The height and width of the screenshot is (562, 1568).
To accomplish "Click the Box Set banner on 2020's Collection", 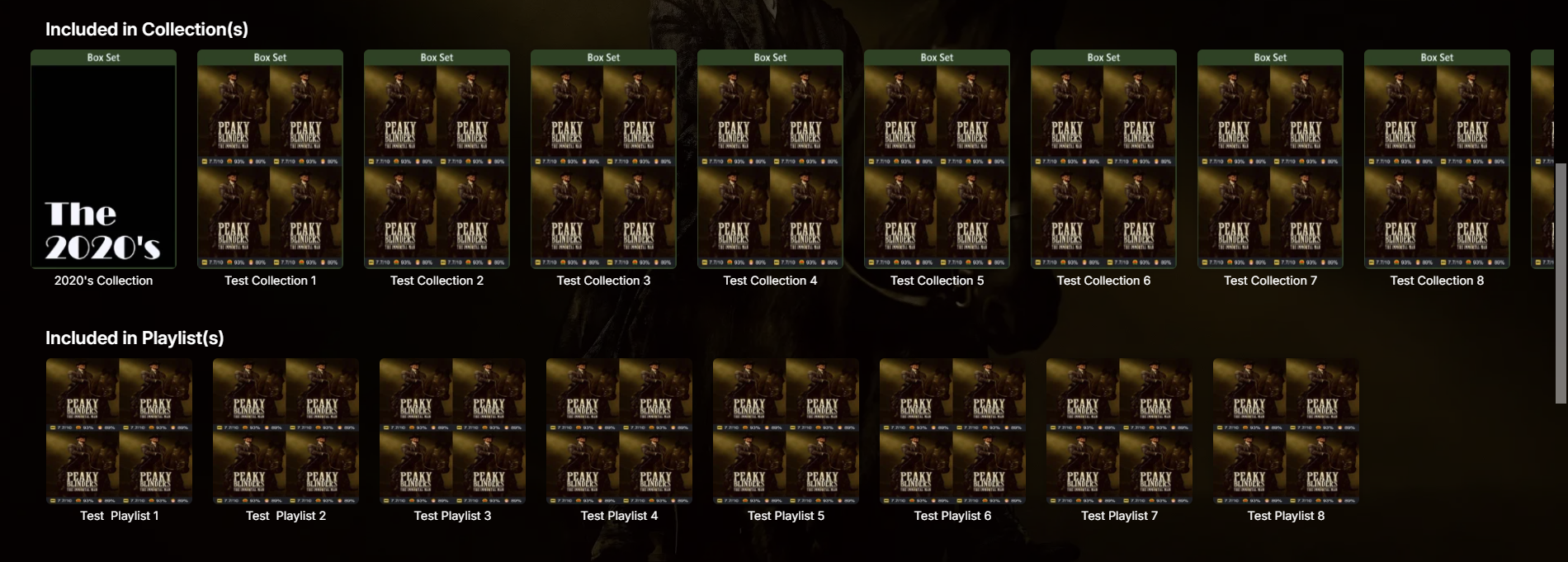I will click(x=103, y=58).
